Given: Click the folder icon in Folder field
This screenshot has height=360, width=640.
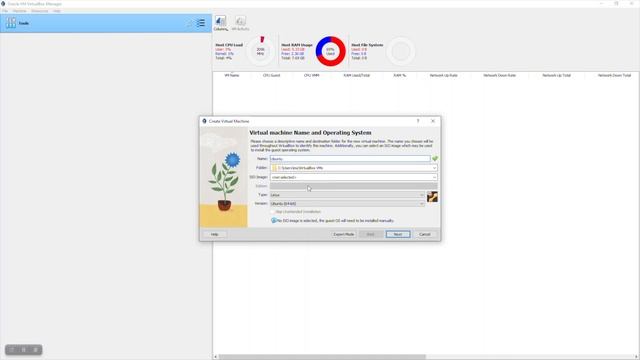Looking at the screenshot, I should pos(274,168).
